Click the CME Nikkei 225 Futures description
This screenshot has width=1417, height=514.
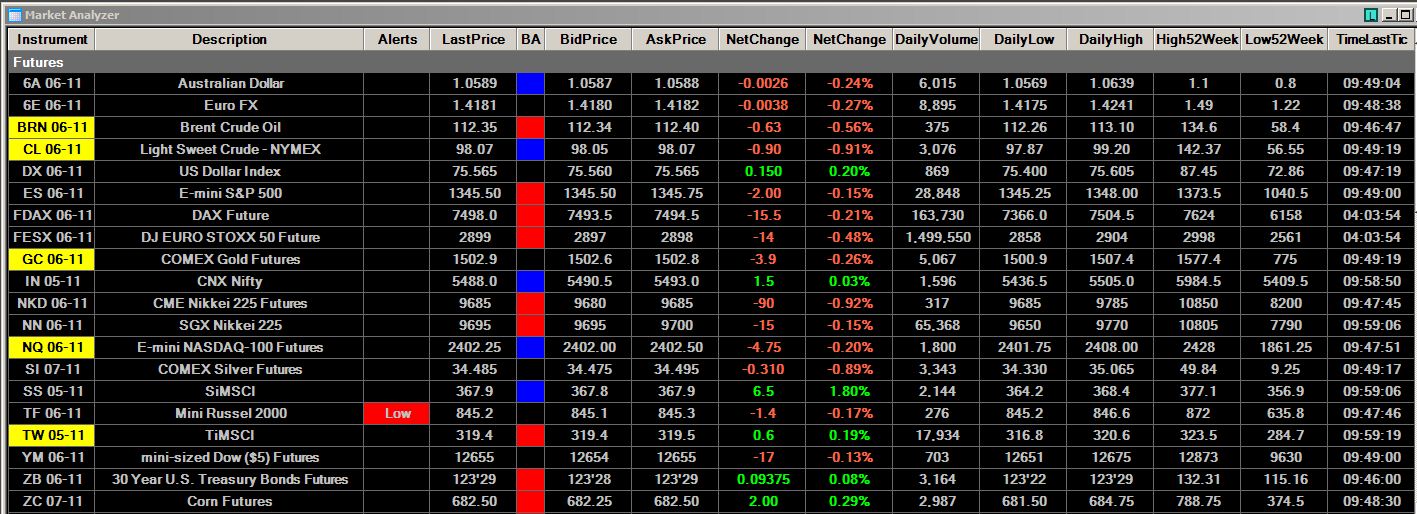[230, 303]
